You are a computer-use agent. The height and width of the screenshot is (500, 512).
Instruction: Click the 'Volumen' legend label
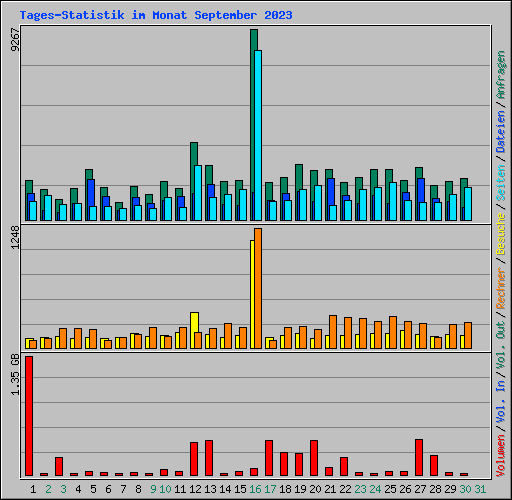(x=501, y=455)
